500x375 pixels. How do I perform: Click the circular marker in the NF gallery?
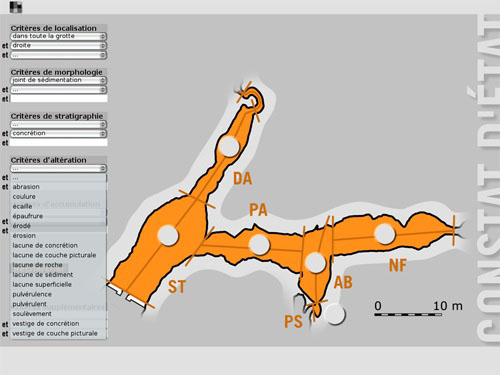[385, 234]
